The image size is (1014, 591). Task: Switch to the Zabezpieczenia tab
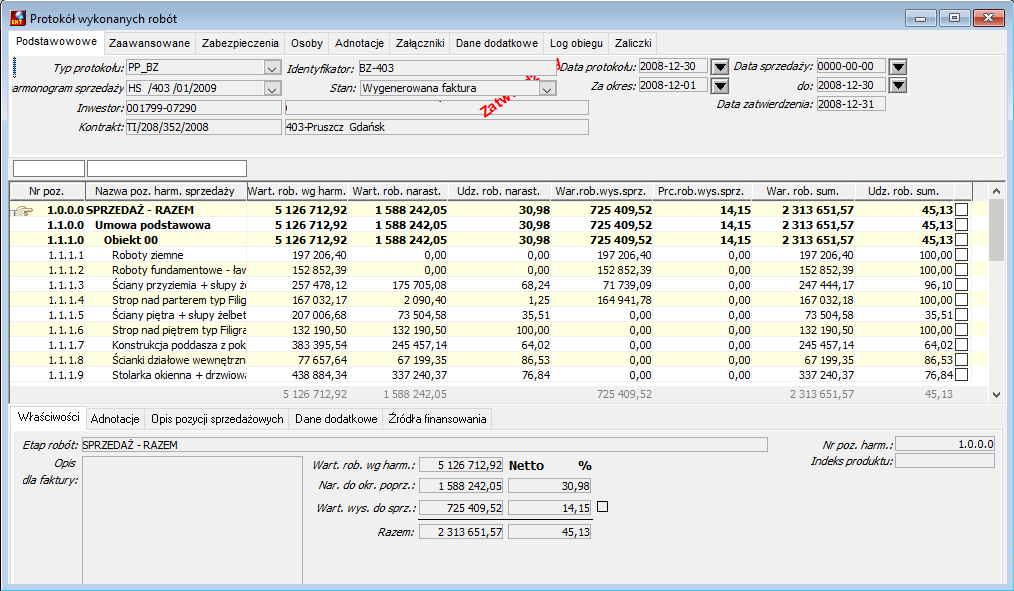tap(240, 43)
